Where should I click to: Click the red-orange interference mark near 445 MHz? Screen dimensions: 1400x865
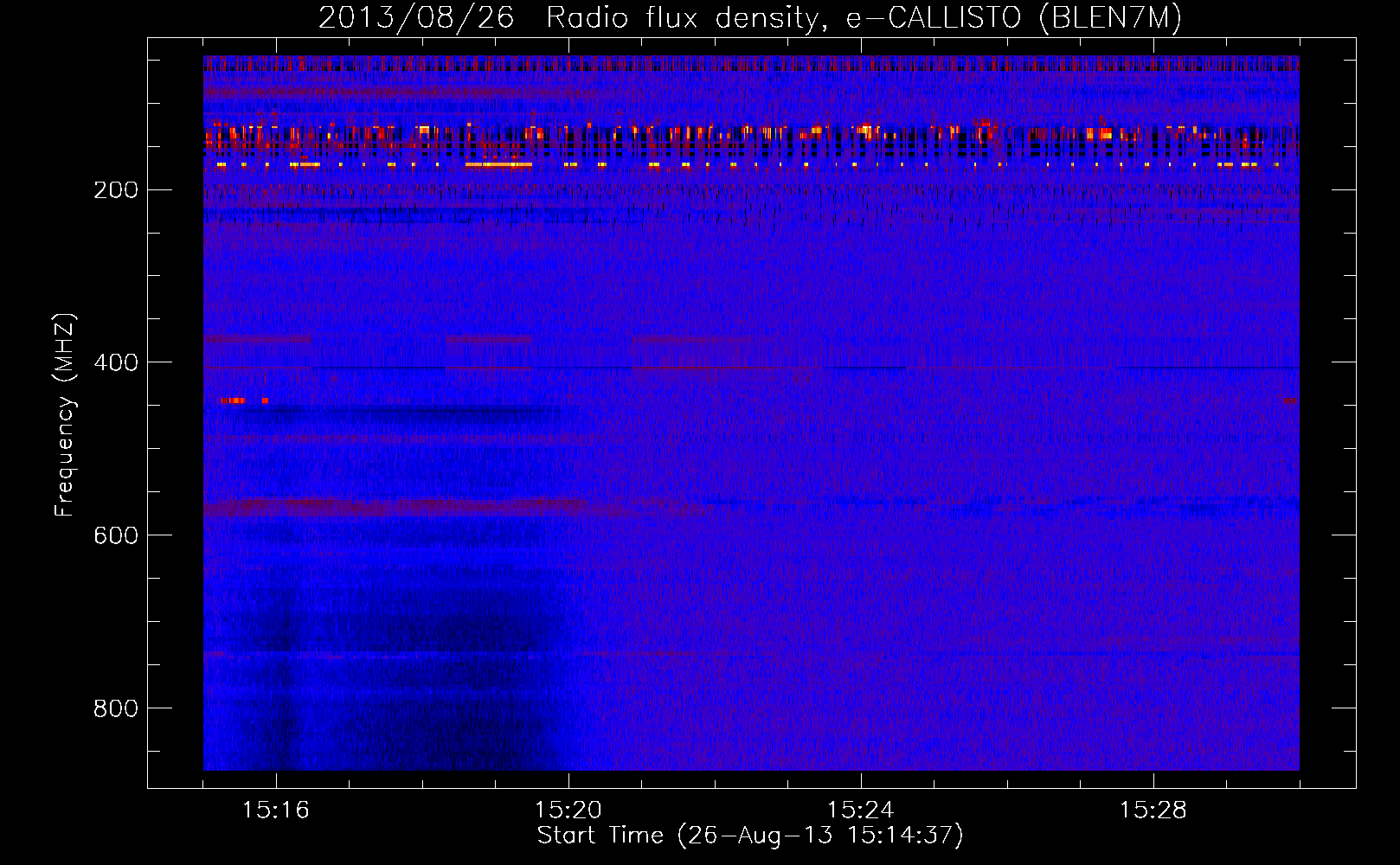(234, 400)
